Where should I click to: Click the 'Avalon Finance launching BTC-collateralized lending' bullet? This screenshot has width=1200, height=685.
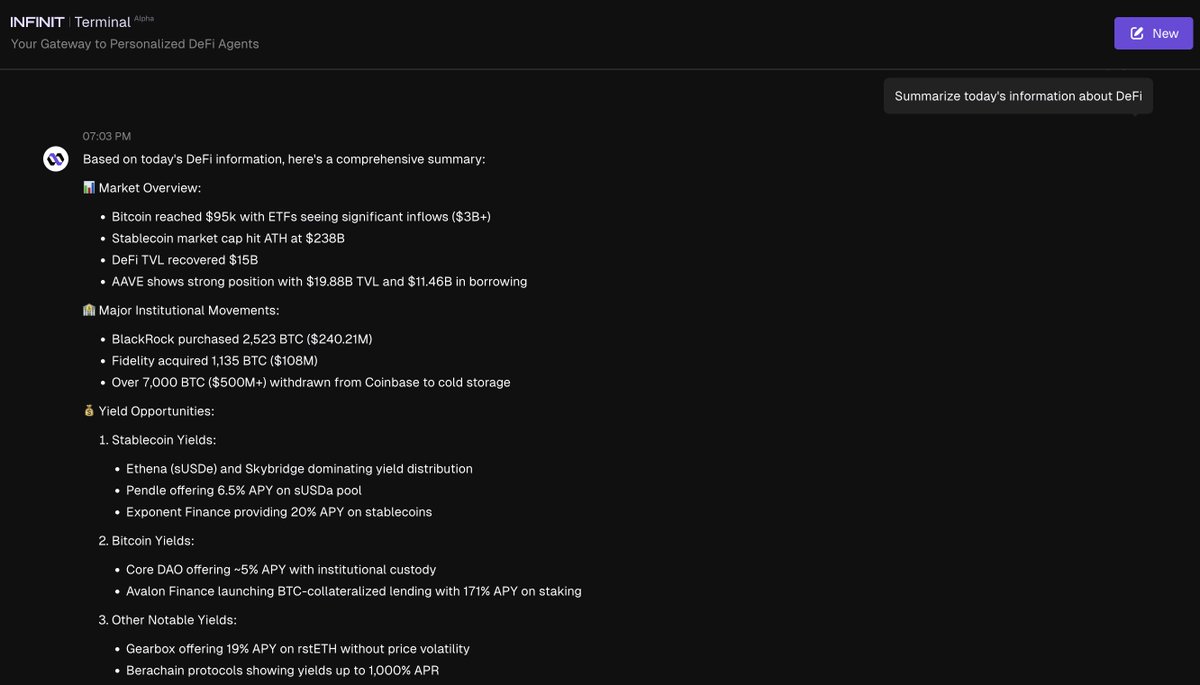point(354,591)
